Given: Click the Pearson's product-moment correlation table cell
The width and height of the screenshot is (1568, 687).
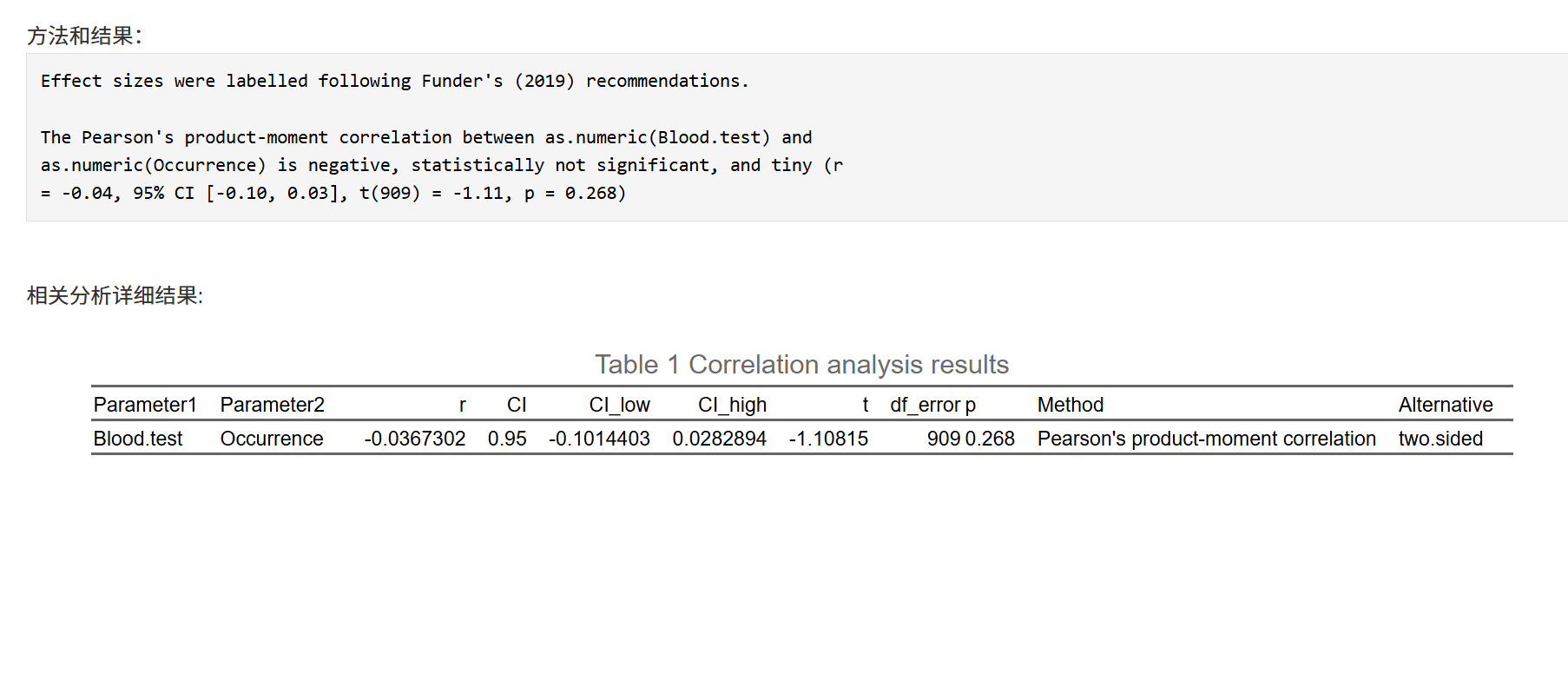Looking at the screenshot, I should point(1206,439).
